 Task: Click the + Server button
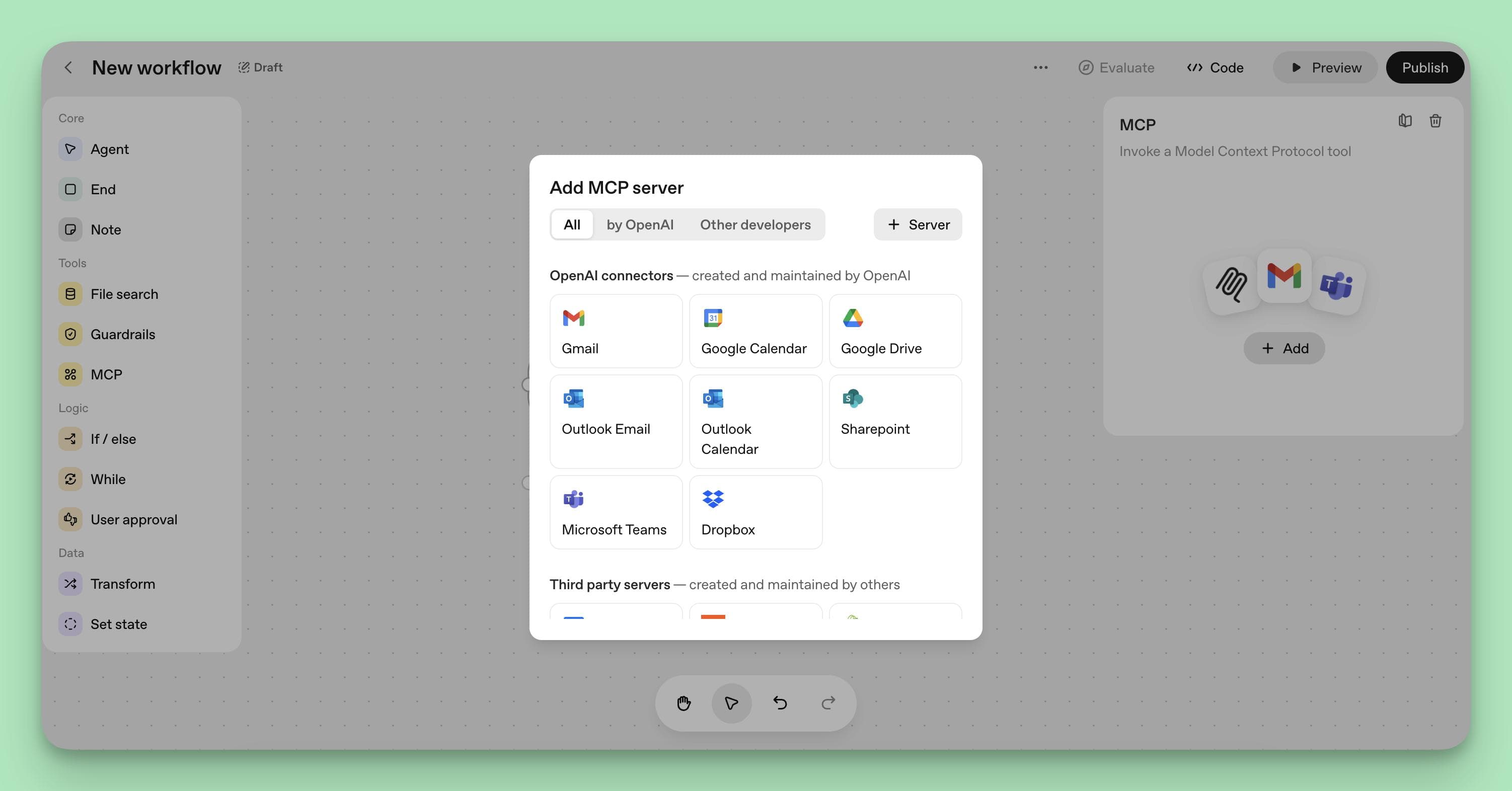click(x=918, y=224)
